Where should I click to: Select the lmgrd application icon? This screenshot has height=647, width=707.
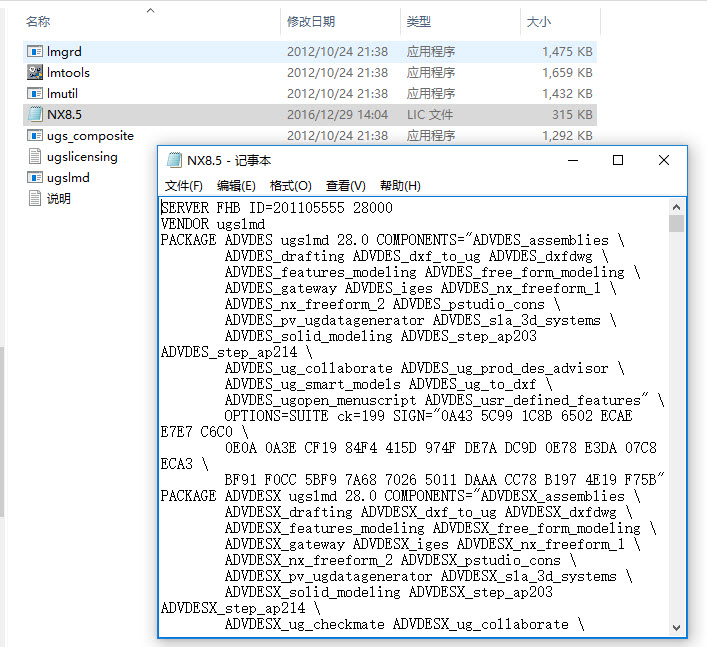(x=35, y=51)
